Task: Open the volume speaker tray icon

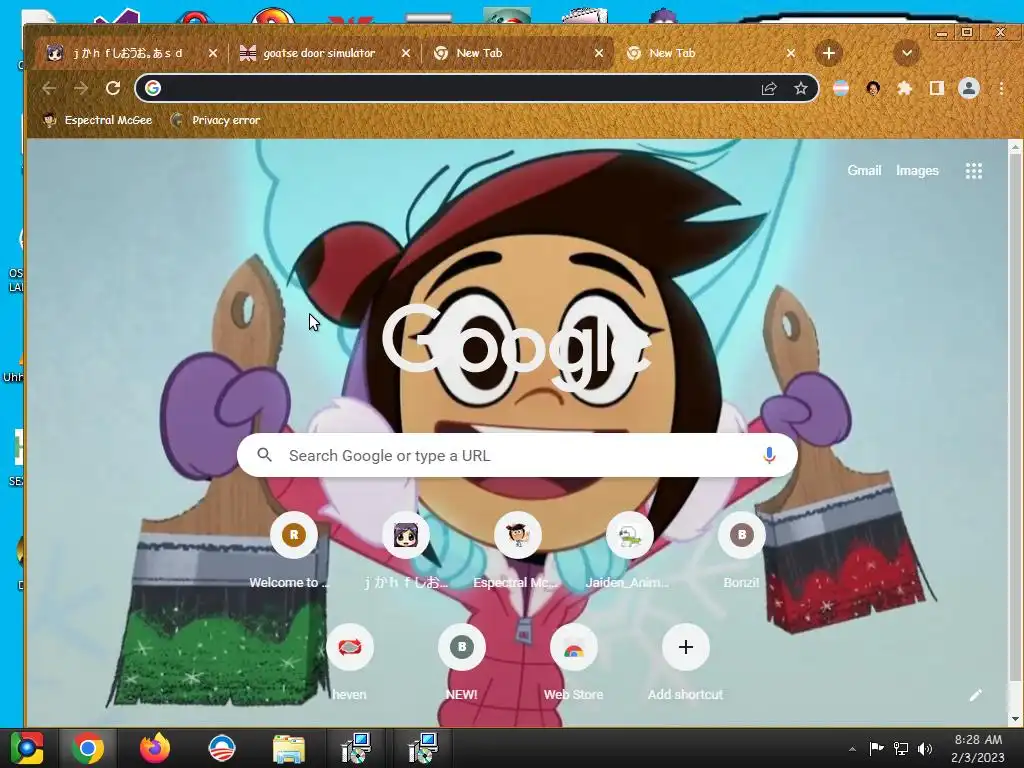Action: (925, 749)
